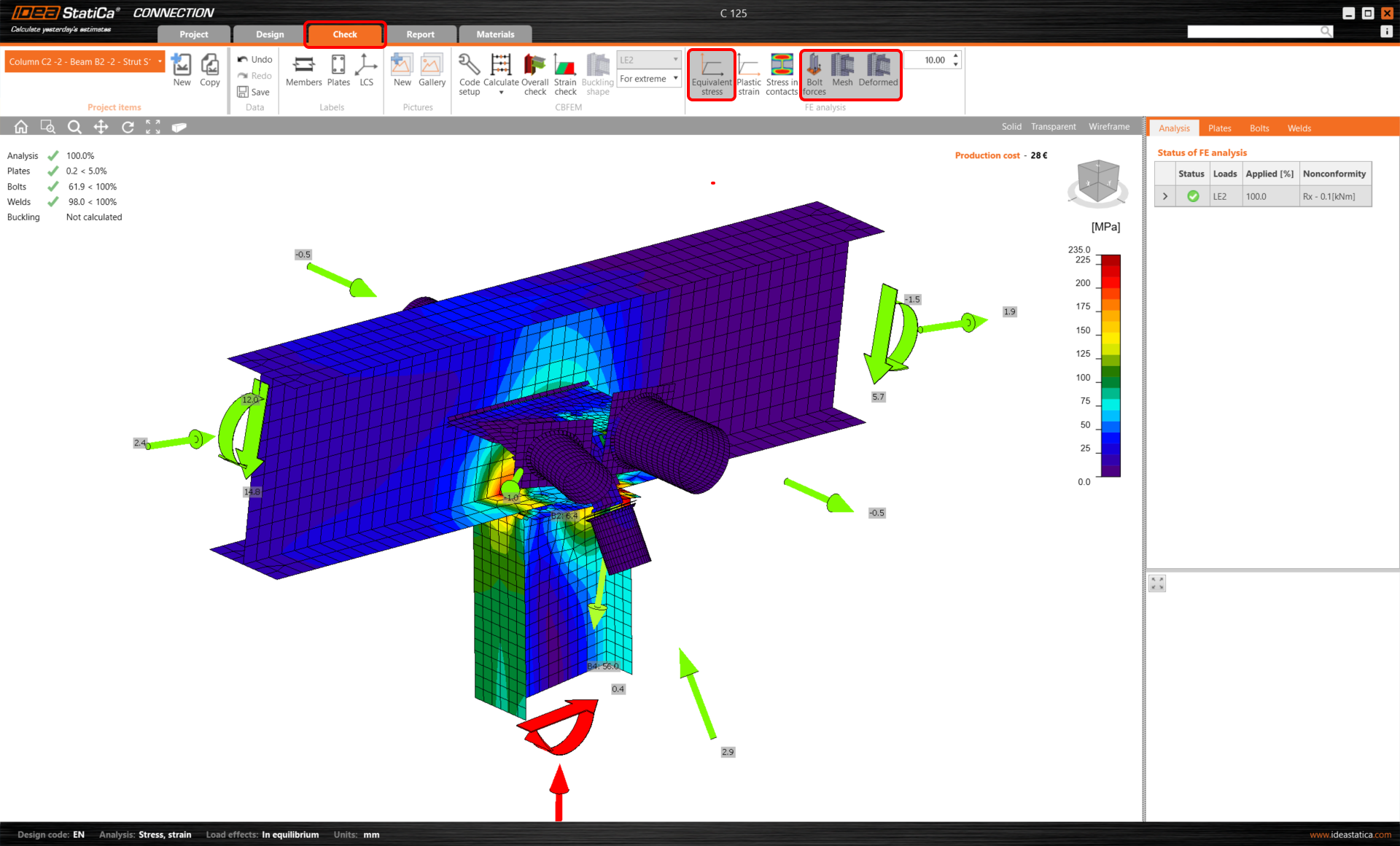Image resolution: width=1400 pixels, height=846 pixels.
Task: Open the project item connection dropdown
Action: click(x=160, y=62)
